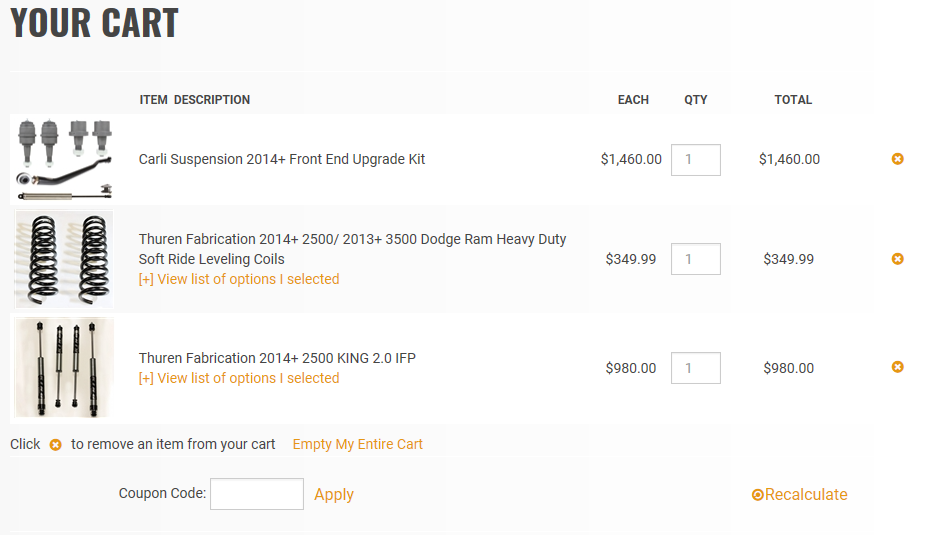Apply the coupon code
The height and width of the screenshot is (535, 932).
pos(333,494)
